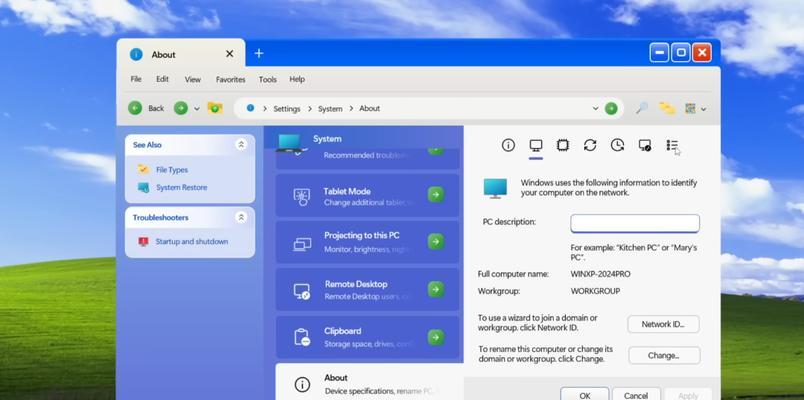The width and height of the screenshot is (804, 400).
Task: Click the Startup and shutdown icon
Action: pos(143,242)
